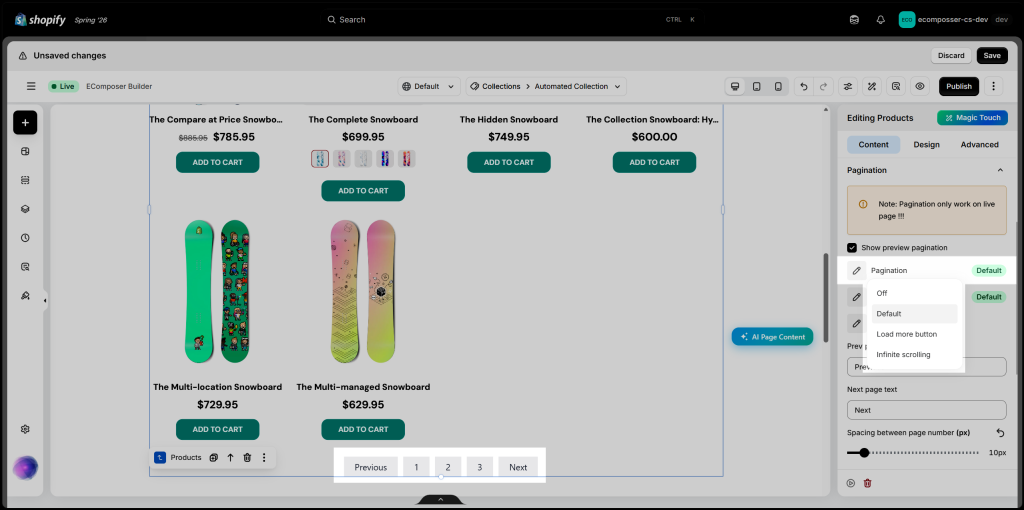
Task: Switch to the Content tab
Action: (x=873, y=144)
